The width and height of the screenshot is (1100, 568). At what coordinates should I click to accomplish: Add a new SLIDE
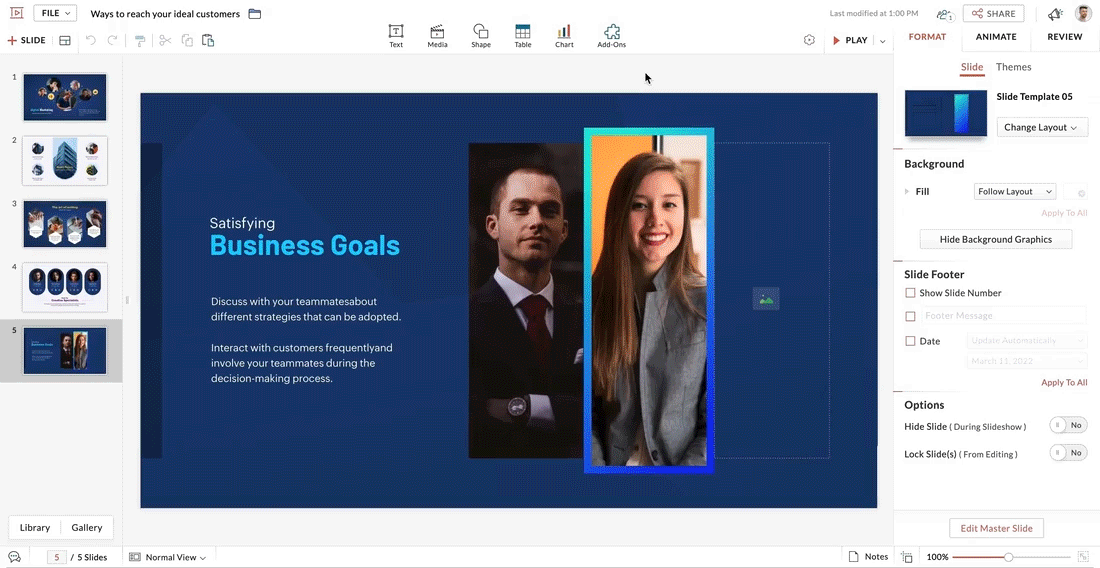coord(27,41)
